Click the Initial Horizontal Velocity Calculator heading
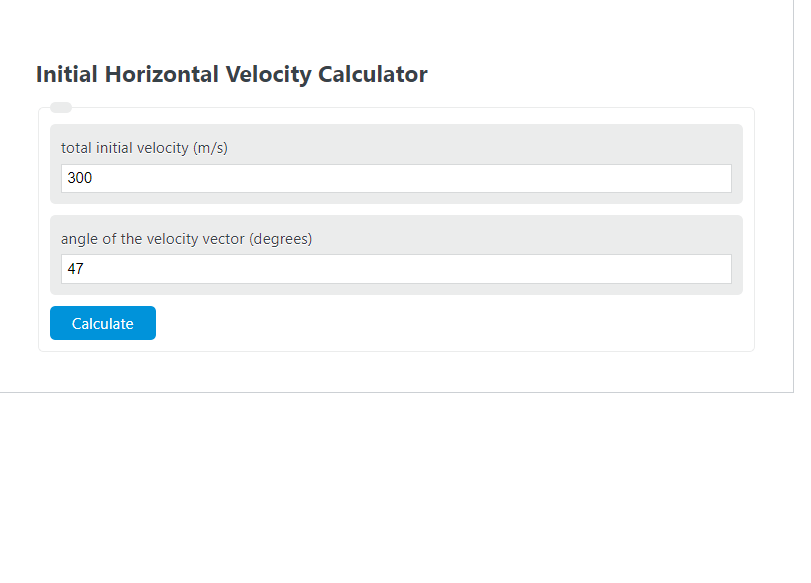The image size is (811, 583). click(x=230, y=74)
